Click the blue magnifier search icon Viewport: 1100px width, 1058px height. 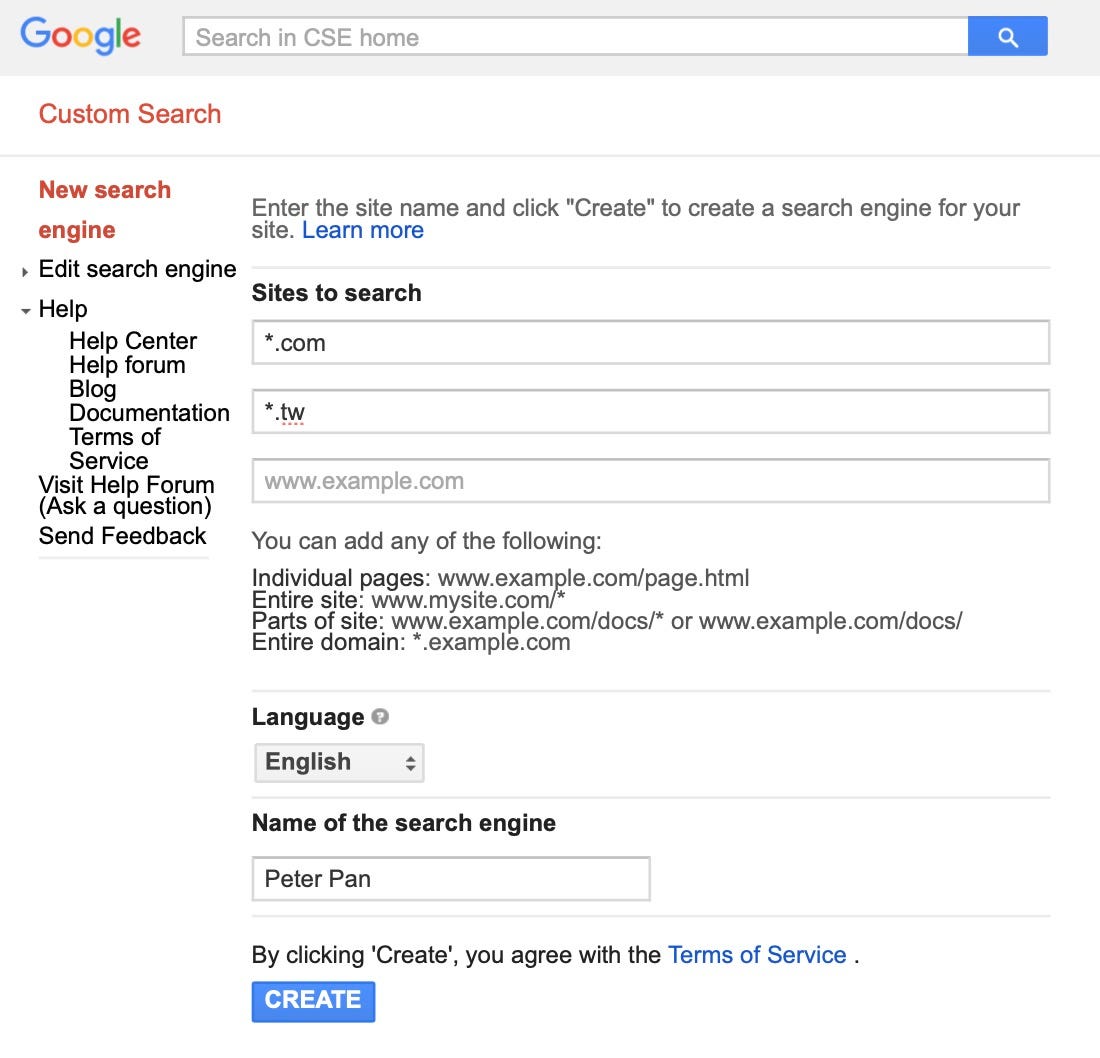(1007, 35)
